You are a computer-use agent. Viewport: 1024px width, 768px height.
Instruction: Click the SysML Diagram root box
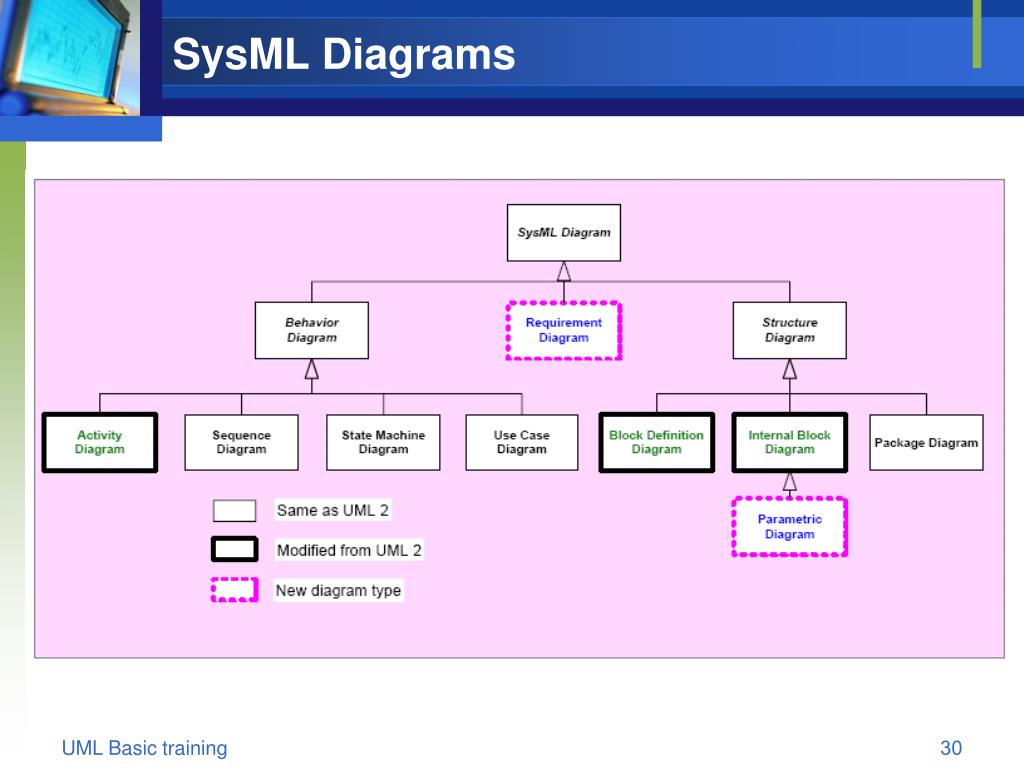pos(564,232)
